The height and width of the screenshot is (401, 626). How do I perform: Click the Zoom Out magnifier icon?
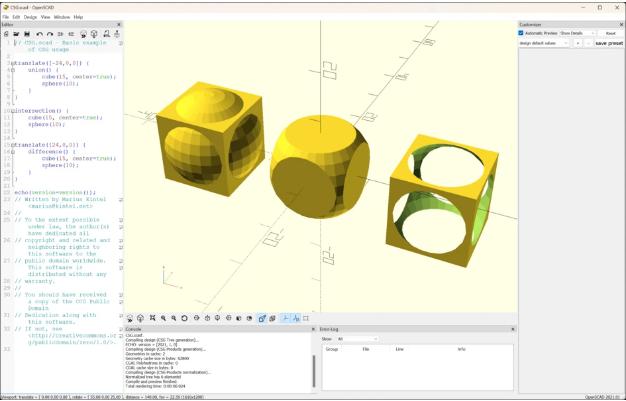point(174,318)
